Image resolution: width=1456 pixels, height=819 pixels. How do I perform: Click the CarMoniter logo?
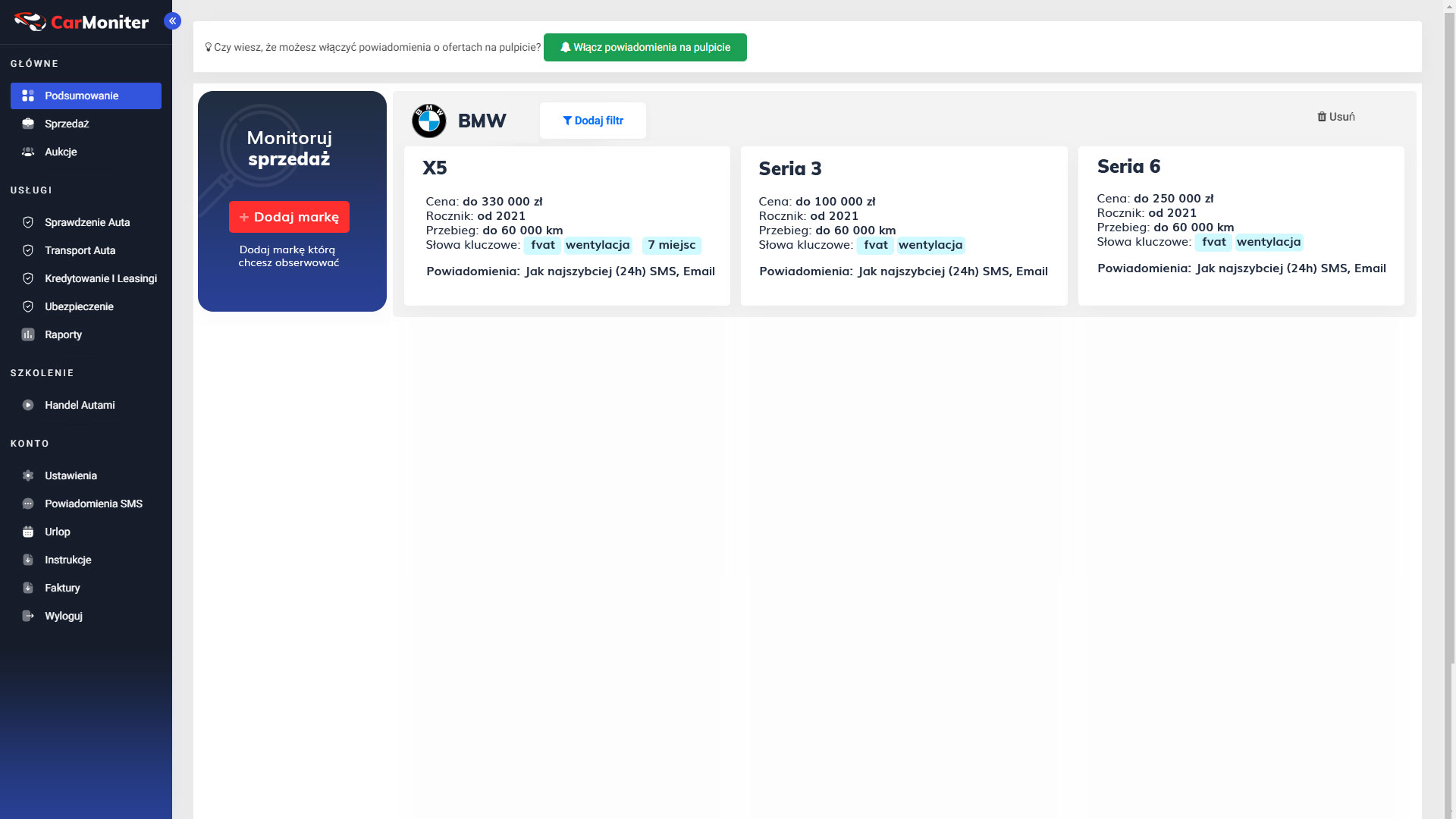(x=81, y=22)
